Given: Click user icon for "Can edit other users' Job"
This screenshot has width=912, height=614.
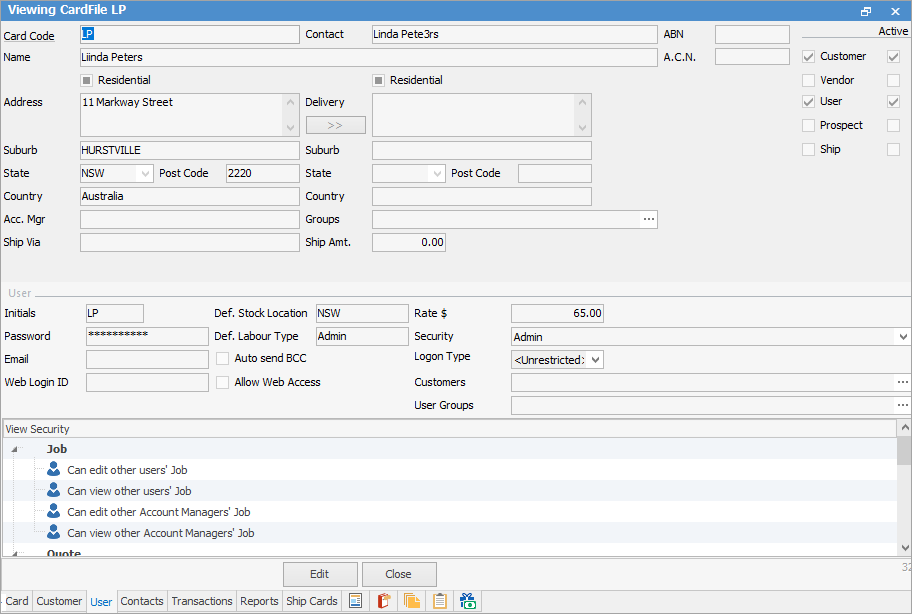Looking at the screenshot, I should (54, 469).
